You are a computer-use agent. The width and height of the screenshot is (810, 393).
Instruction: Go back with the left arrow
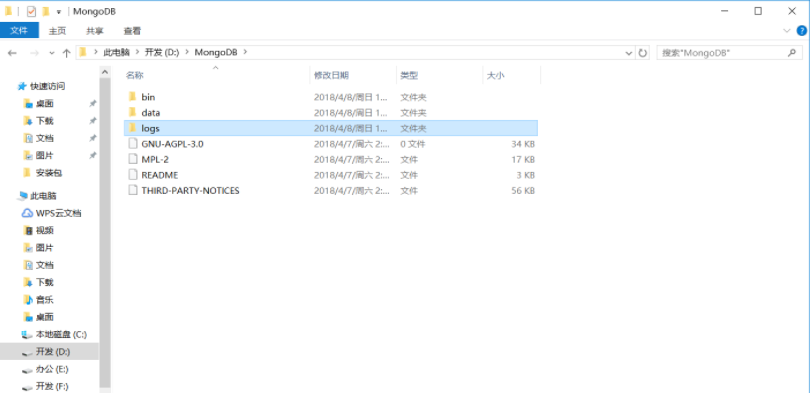pos(12,53)
